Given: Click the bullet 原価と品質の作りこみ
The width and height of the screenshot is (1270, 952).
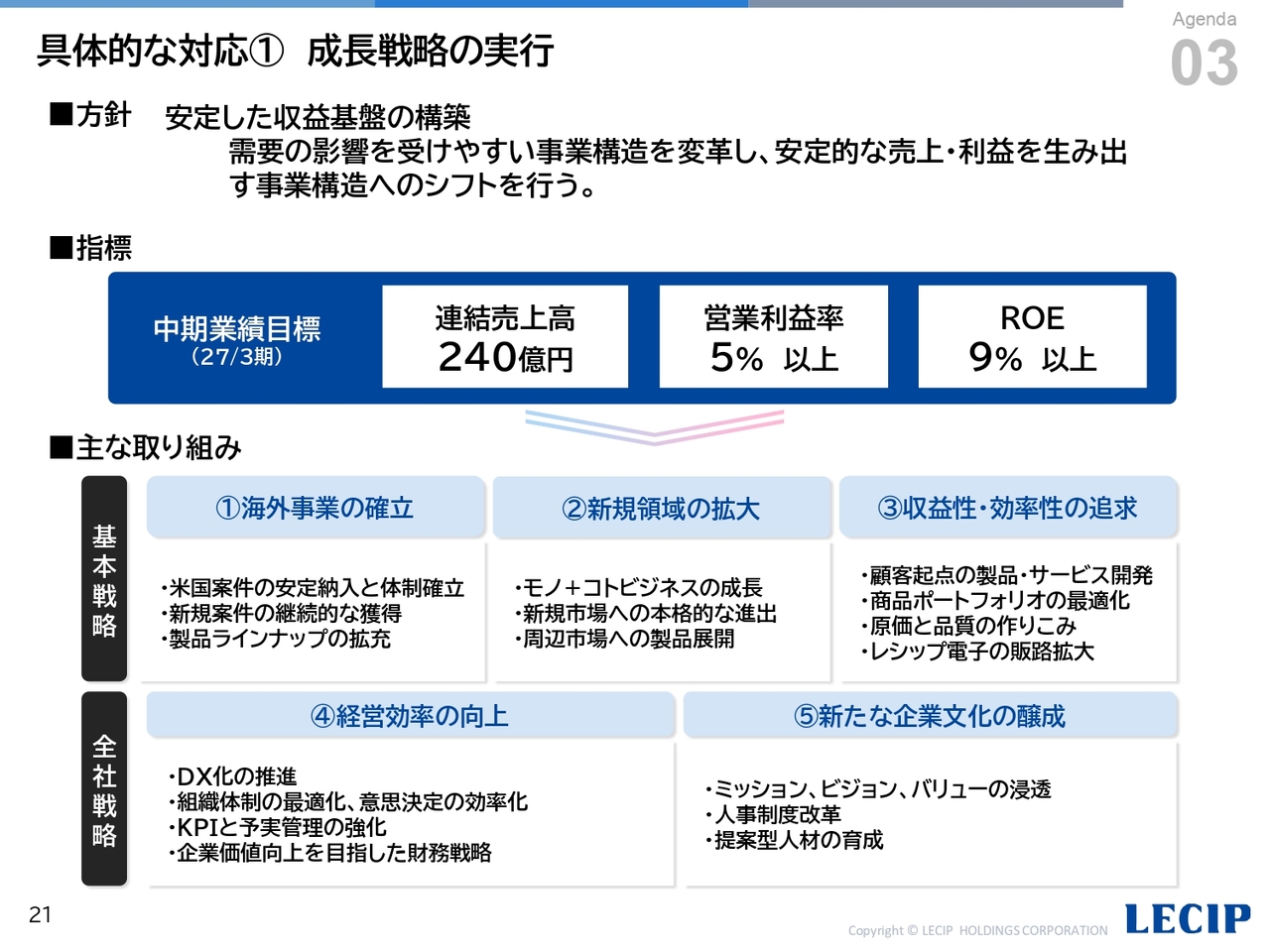Looking at the screenshot, I should coord(968,626).
